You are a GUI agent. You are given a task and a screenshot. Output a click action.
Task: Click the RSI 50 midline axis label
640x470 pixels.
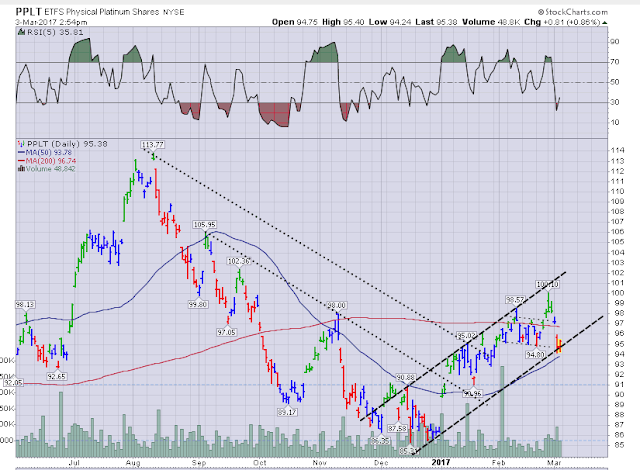614,82
